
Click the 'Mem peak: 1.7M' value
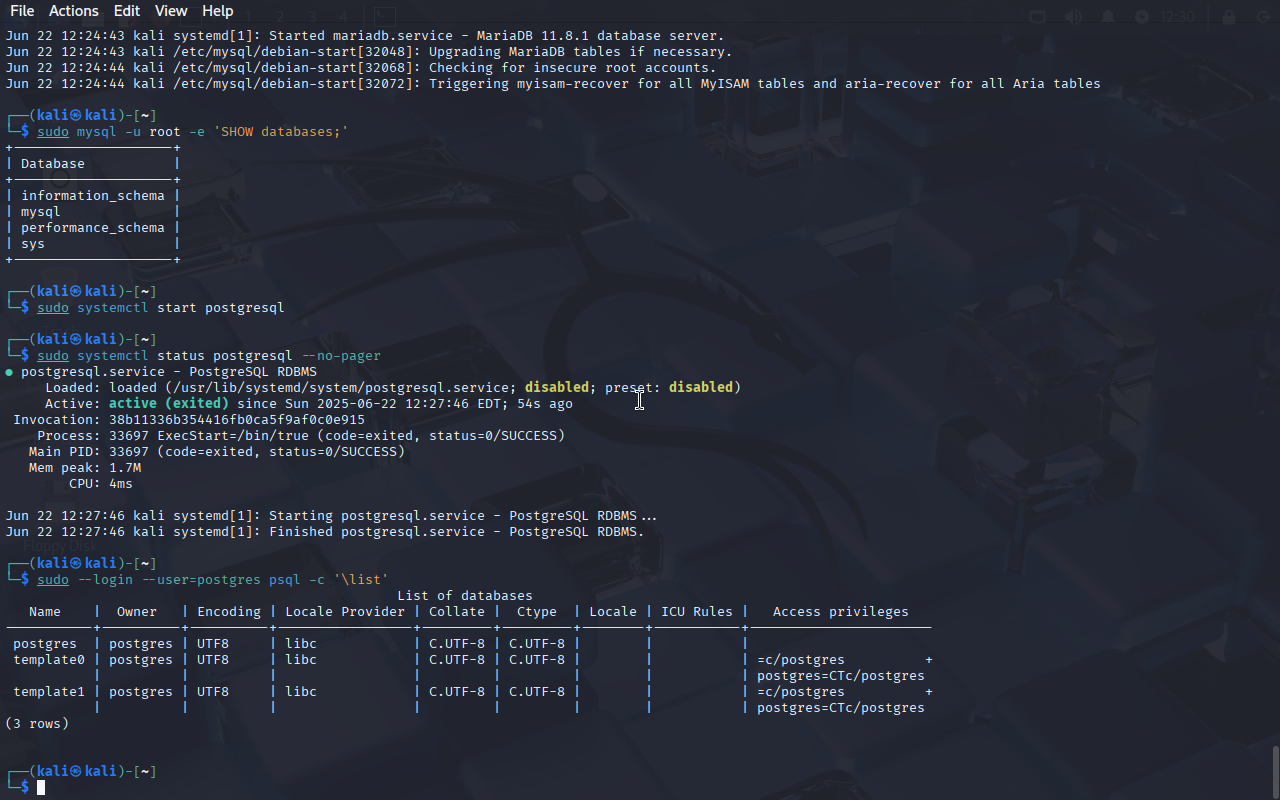[x=85, y=468]
